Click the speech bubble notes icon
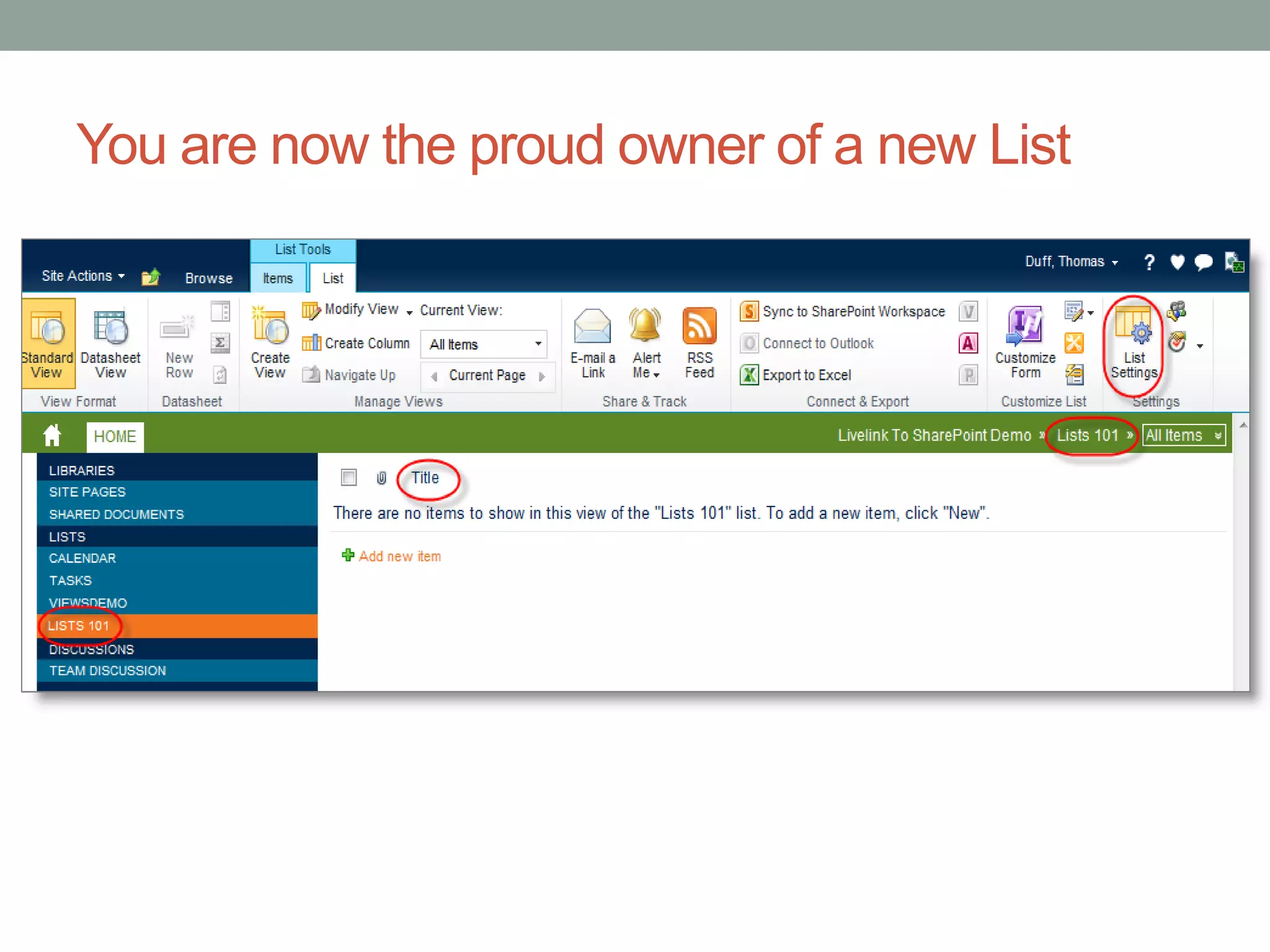The width and height of the screenshot is (1270, 952). tap(1204, 262)
